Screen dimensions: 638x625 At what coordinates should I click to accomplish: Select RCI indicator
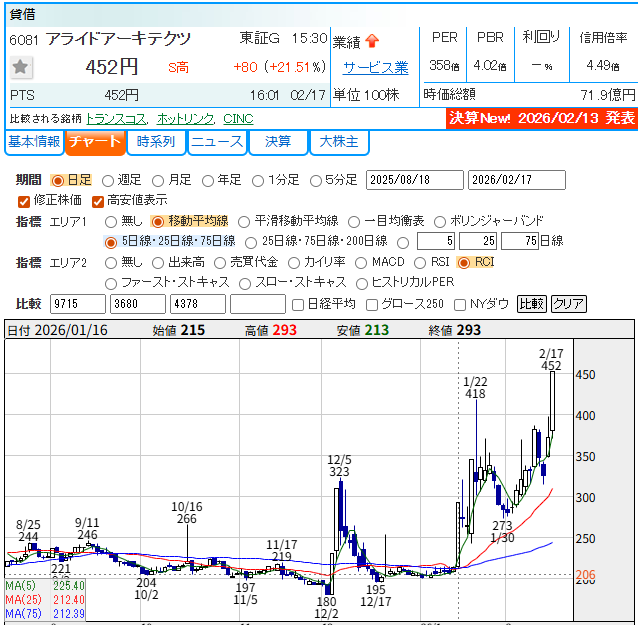(x=463, y=263)
